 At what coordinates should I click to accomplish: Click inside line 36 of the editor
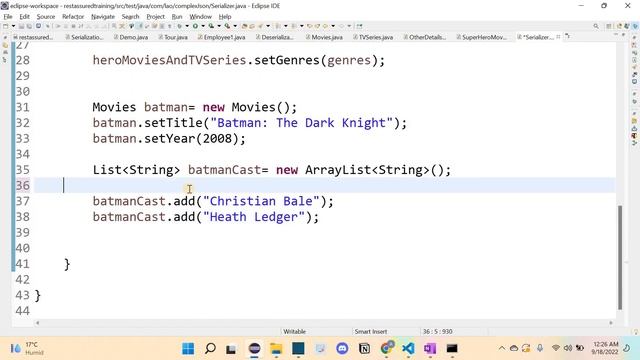tap(324, 186)
